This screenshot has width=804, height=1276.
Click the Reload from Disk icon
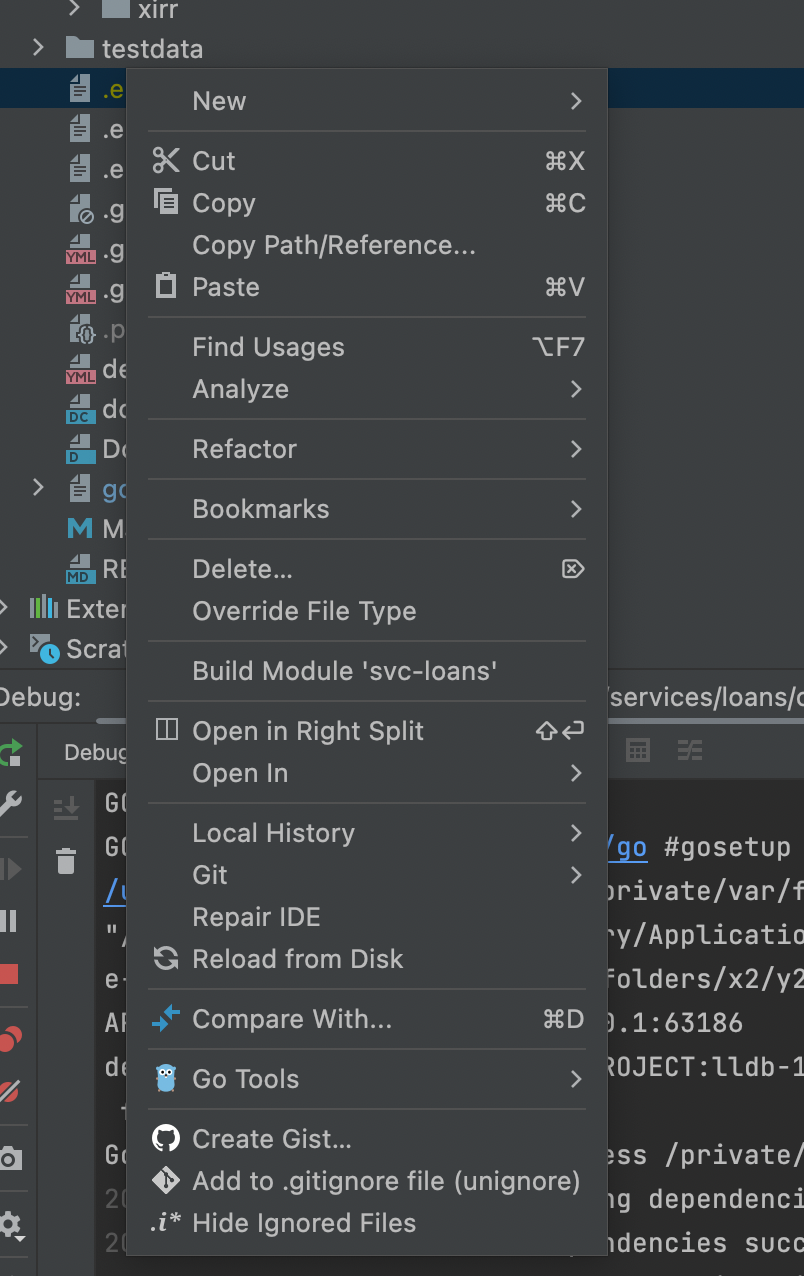point(166,958)
